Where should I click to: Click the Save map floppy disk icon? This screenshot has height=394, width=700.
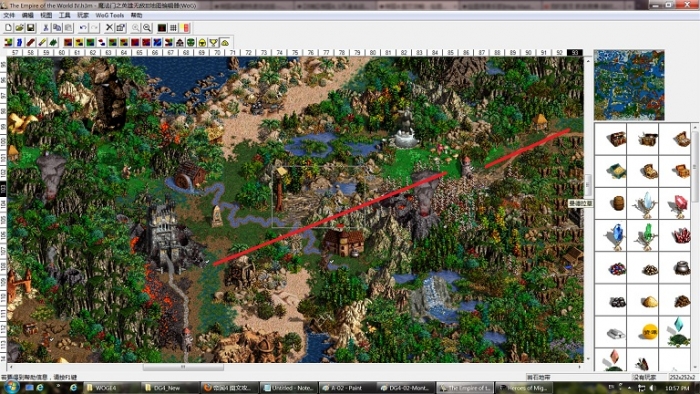click(31, 28)
